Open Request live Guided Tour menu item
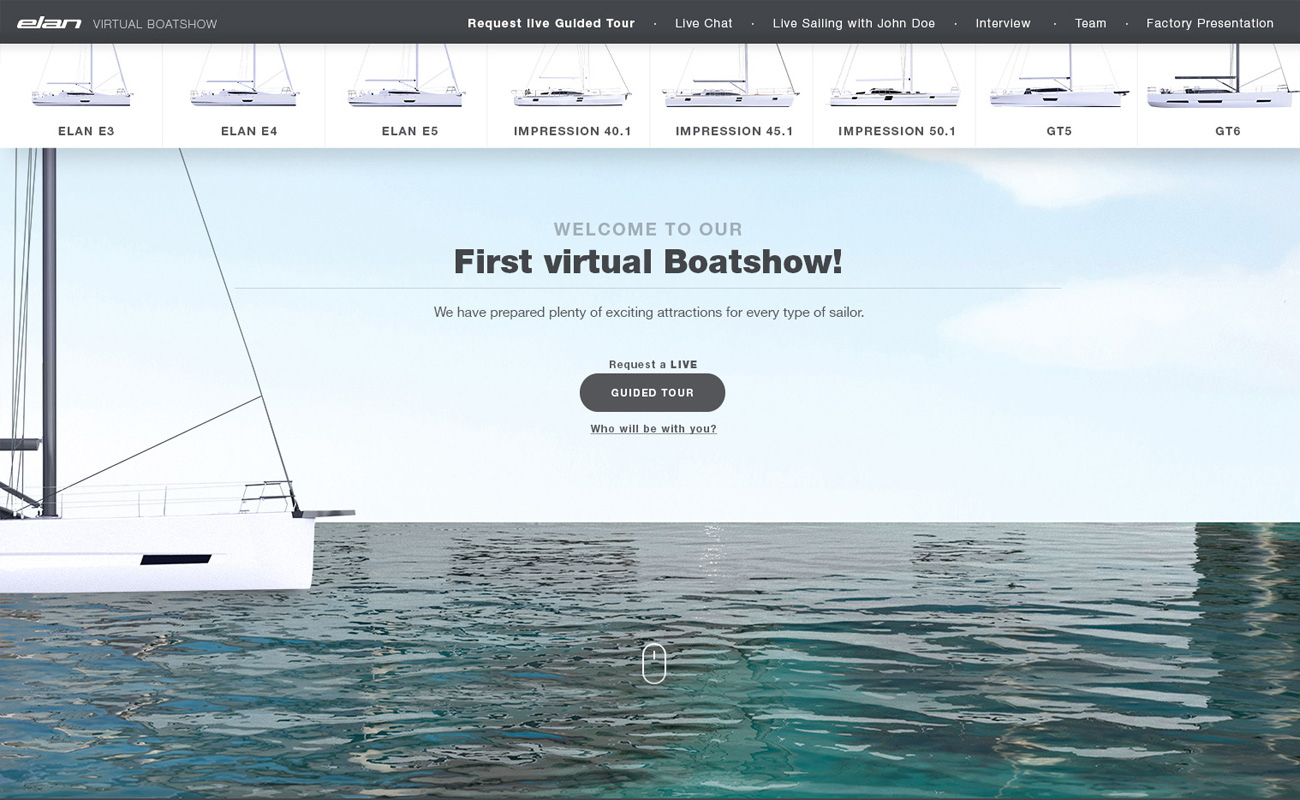Image resolution: width=1300 pixels, height=800 pixels. (x=551, y=23)
